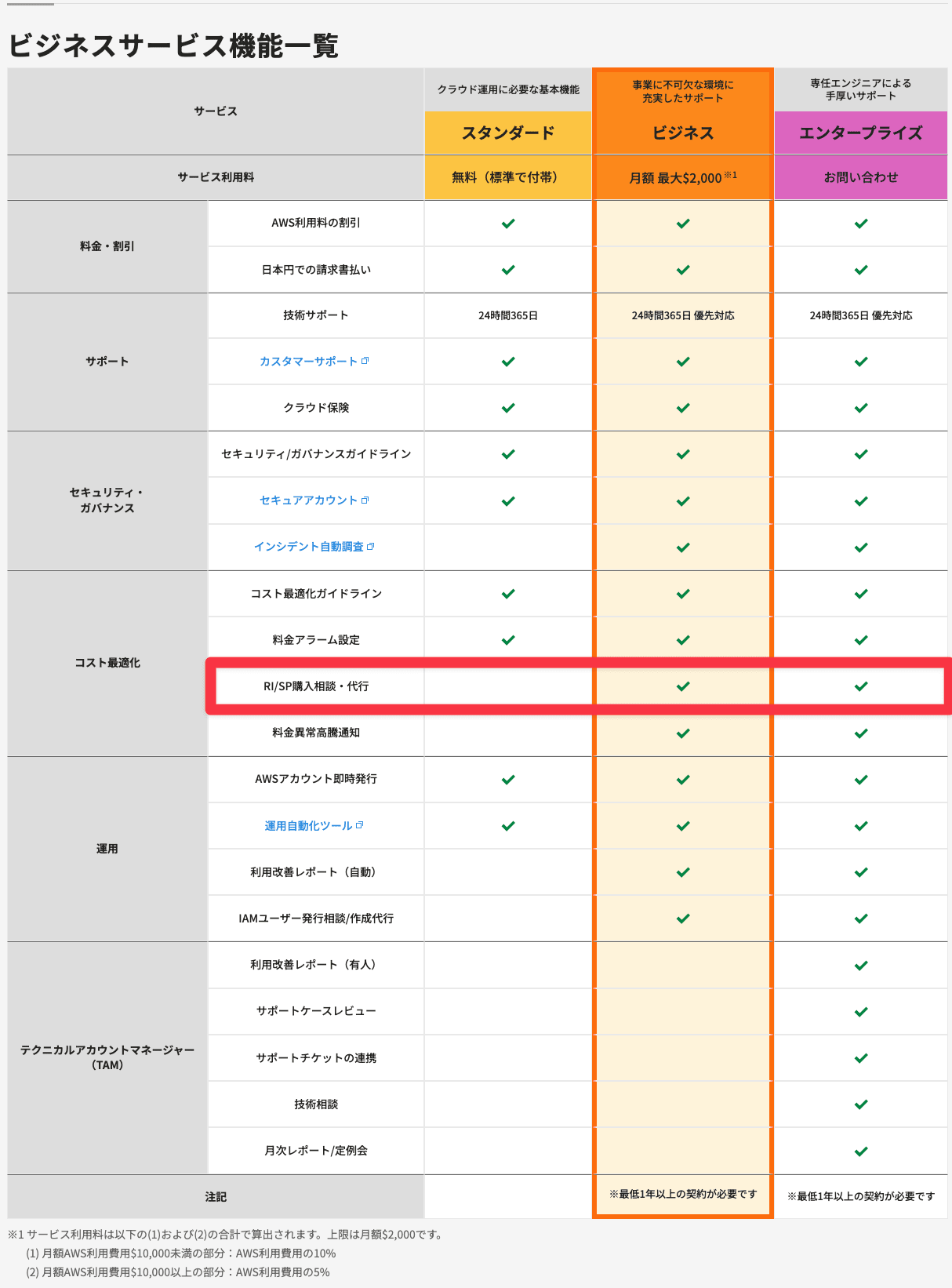952x1288 pixels.
Task: Select the エンタープライズ plan header
Action: [x=861, y=133]
